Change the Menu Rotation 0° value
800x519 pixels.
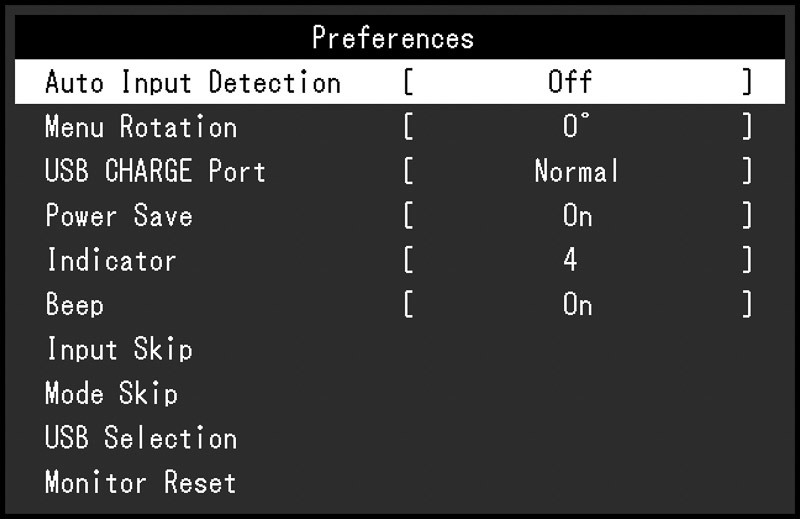[572, 127]
